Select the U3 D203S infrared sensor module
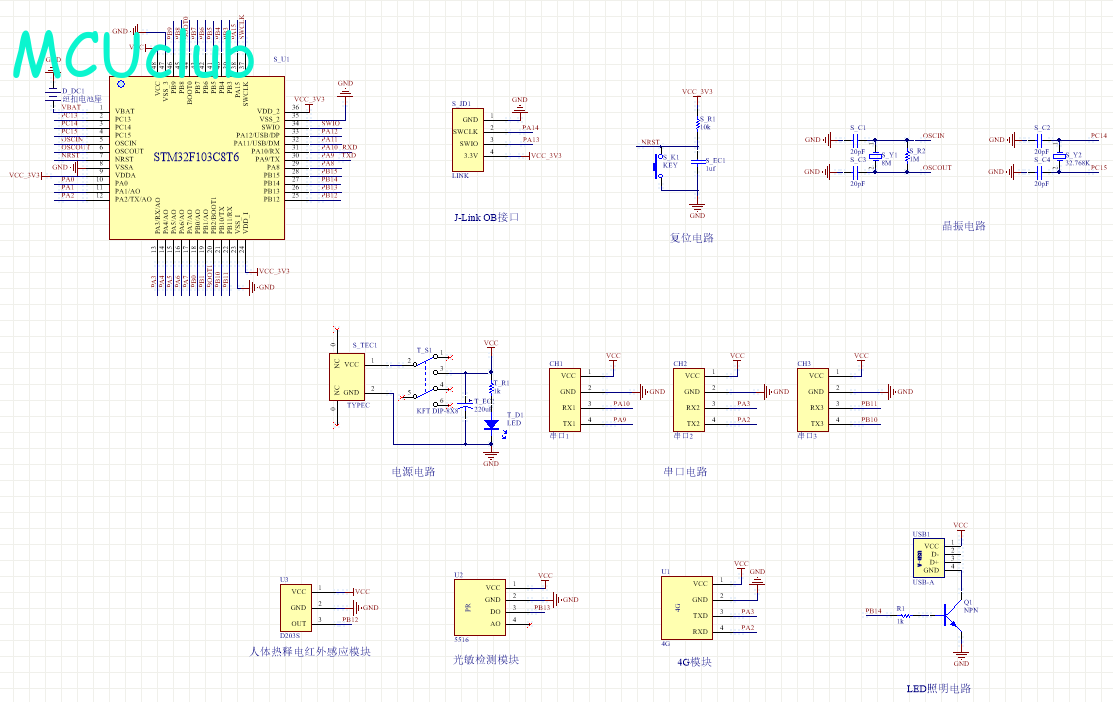The width and height of the screenshot is (1113, 702). coord(296,607)
